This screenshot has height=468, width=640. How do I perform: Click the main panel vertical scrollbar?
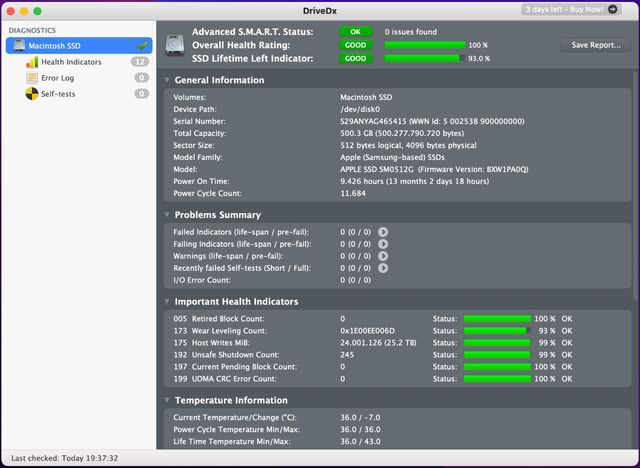click(x=635, y=184)
